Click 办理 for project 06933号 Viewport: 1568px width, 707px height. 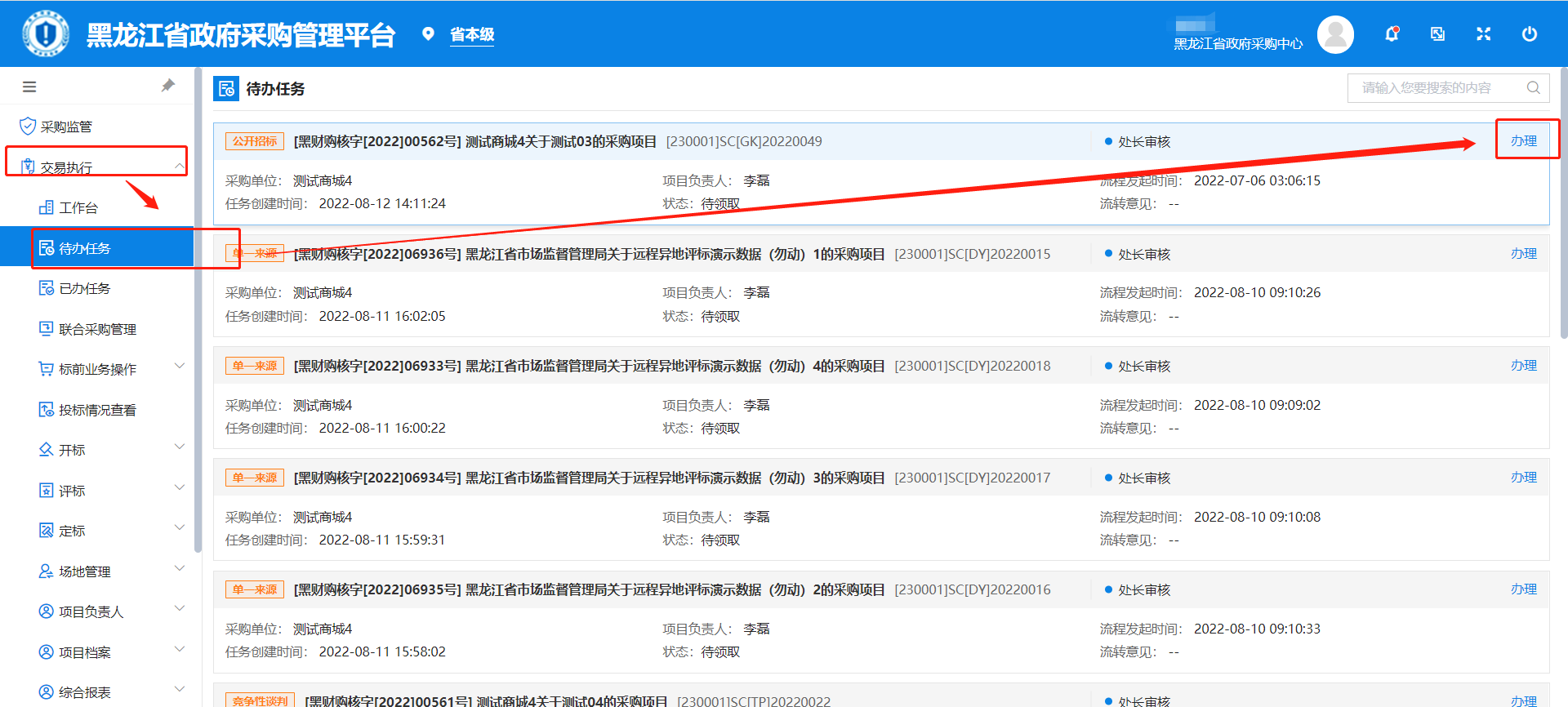(1524, 365)
